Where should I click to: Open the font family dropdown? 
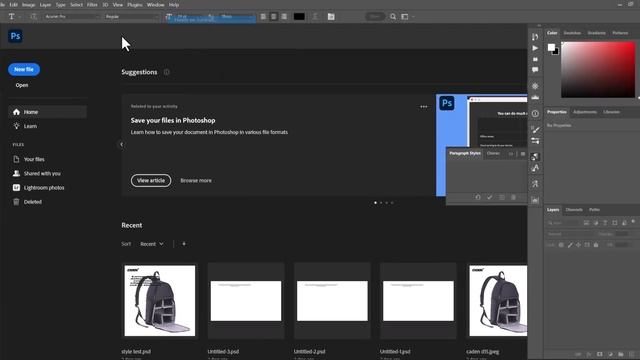coord(72,17)
